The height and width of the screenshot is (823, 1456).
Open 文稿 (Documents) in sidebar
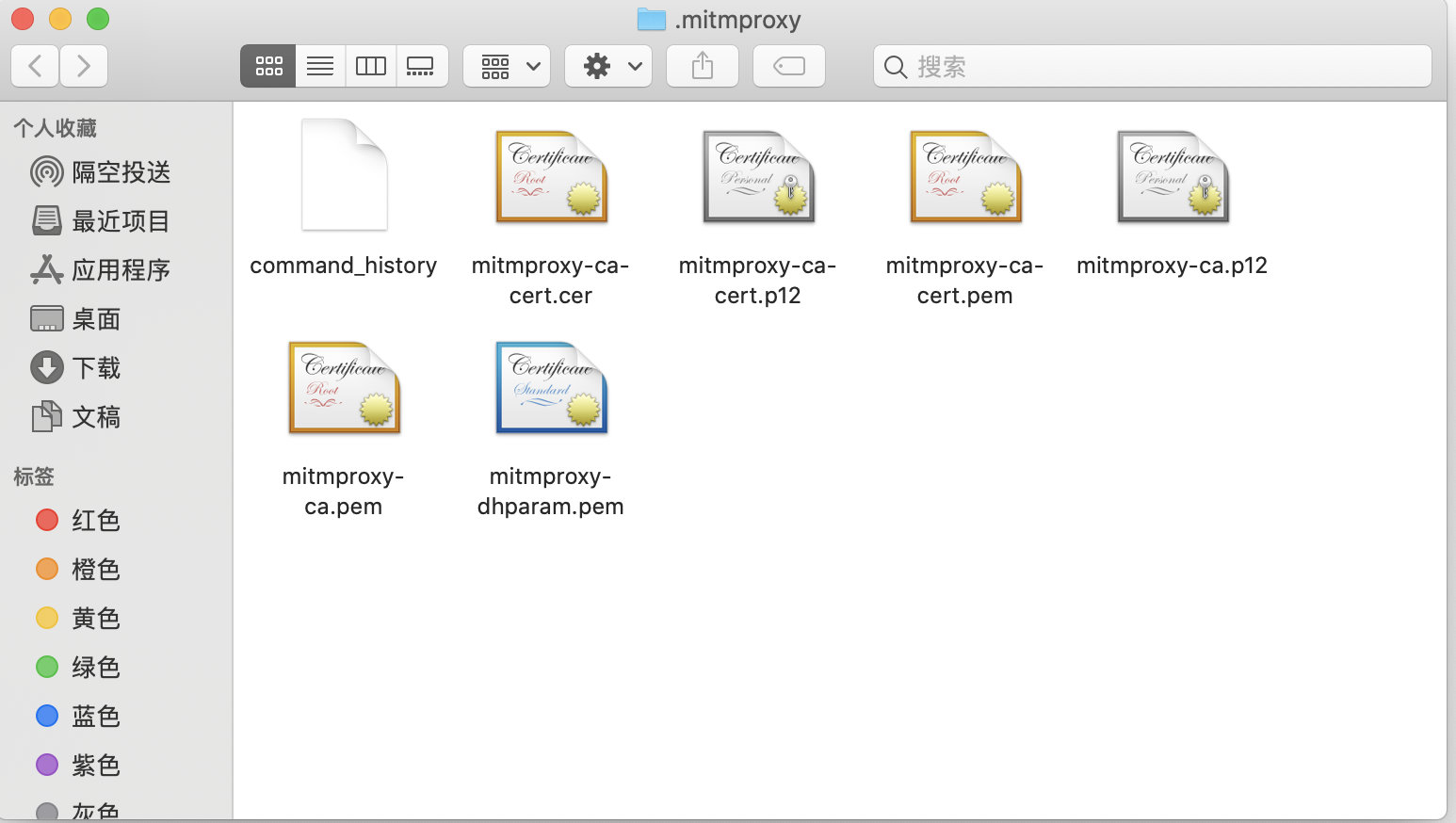coord(117,417)
